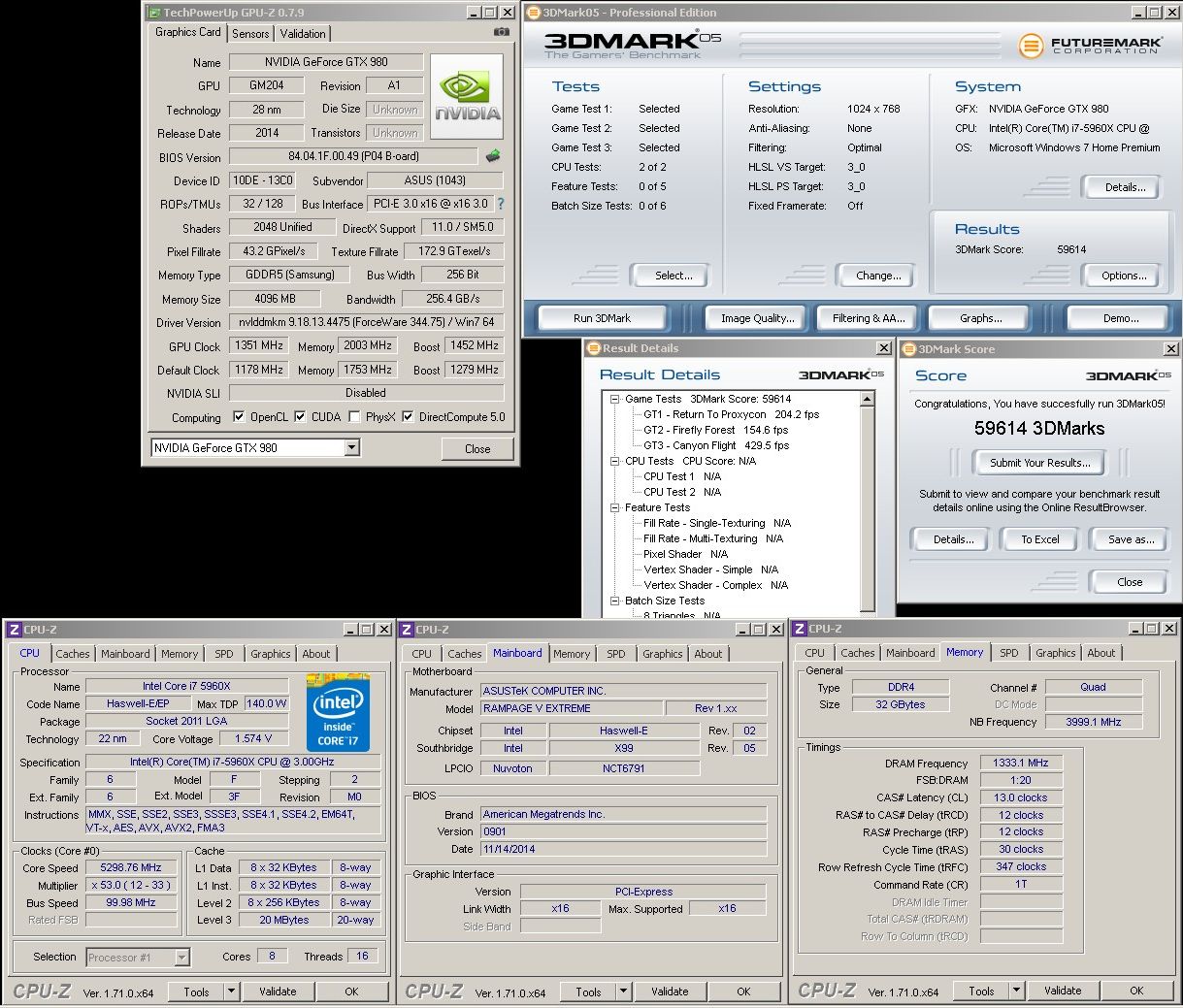Image resolution: width=1183 pixels, height=1008 pixels.
Task: Select Fill Rate - Single-Texturing row
Action: (x=717, y=523)
